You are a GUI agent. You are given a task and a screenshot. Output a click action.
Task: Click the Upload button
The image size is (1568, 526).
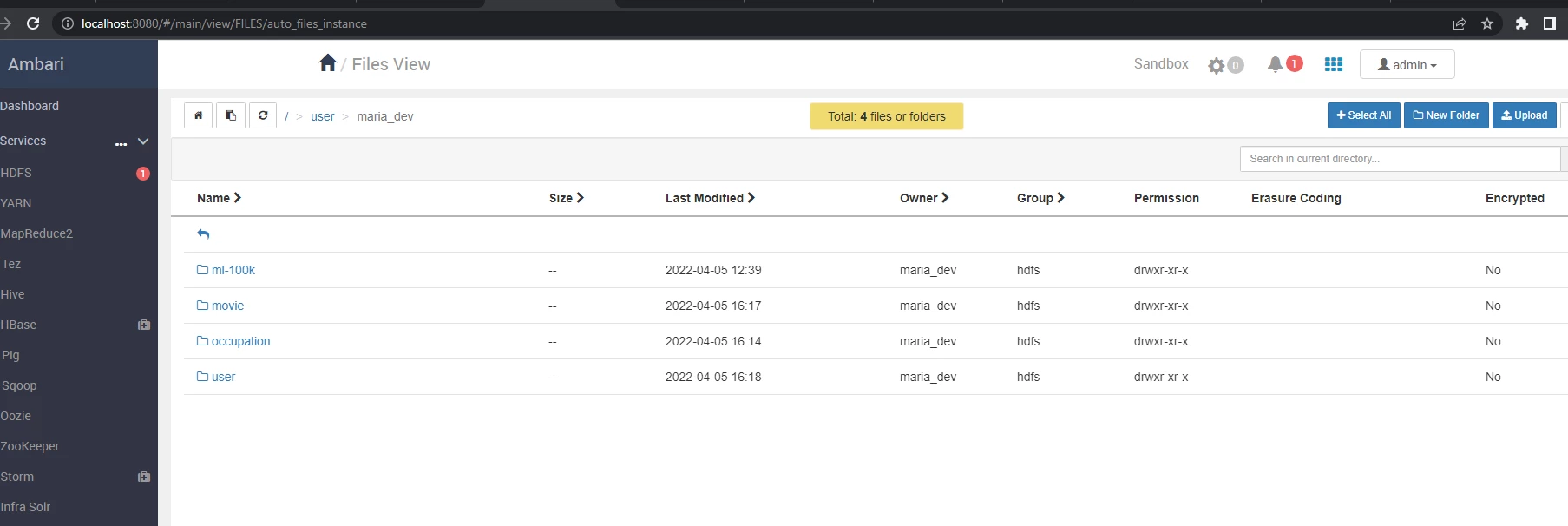click(x=1525, y=115)
